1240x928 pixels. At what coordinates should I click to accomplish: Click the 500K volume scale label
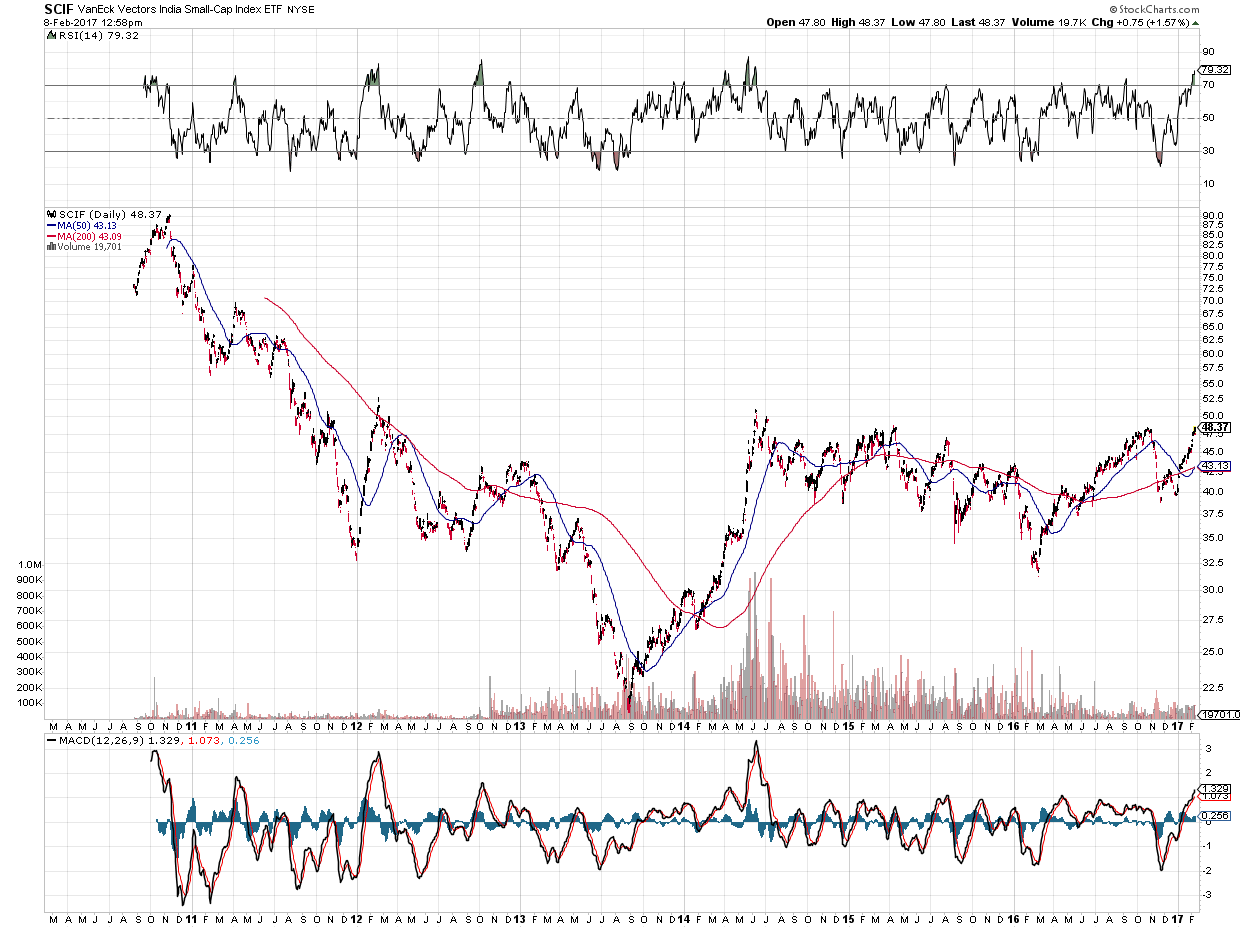click(30, 641)
